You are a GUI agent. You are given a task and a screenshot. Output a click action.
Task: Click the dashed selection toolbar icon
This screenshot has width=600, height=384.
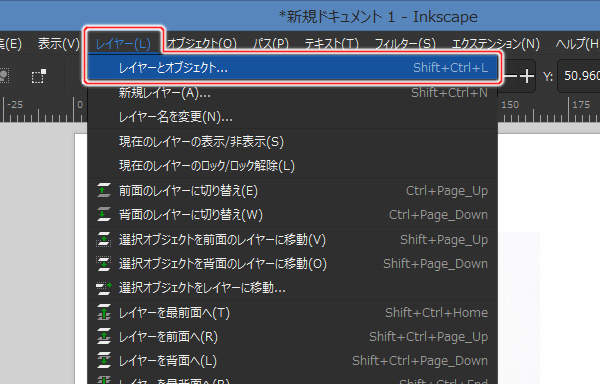pos(39,76)
